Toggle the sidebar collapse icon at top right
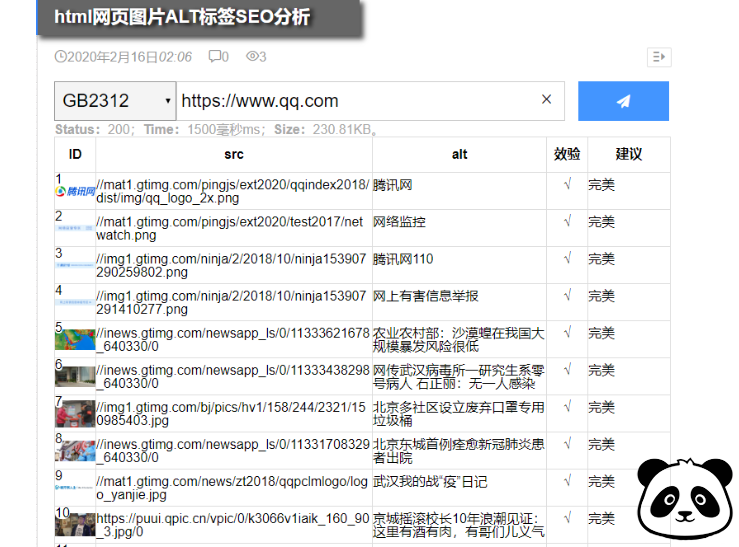This screenshot has width=739, height=547. (x=659, y=57)
